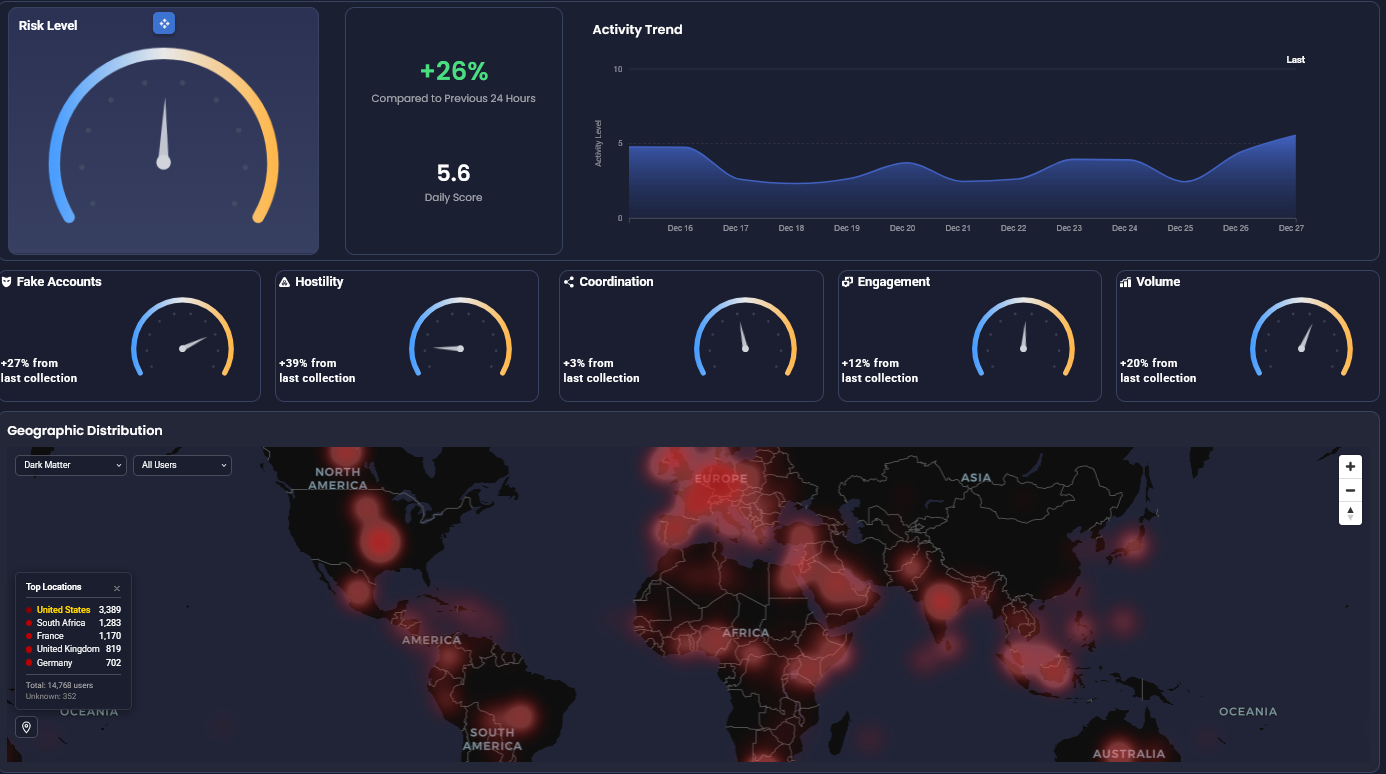Viewport: 1386px width, 774px height.
Task: Click the +12% from last collection text
Action: tap(880, 371)
